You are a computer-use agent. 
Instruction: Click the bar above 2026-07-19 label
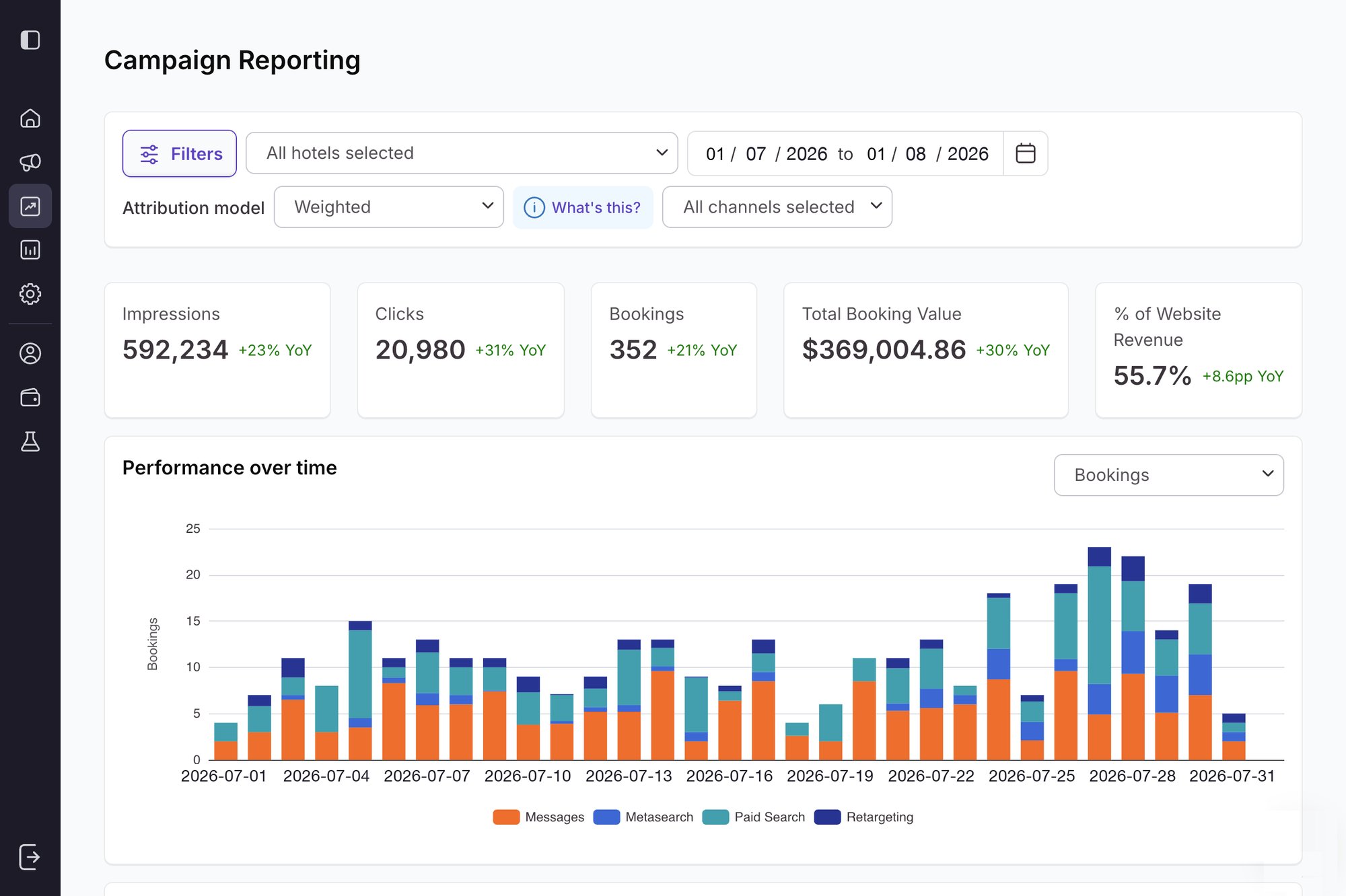click(830, 733)
